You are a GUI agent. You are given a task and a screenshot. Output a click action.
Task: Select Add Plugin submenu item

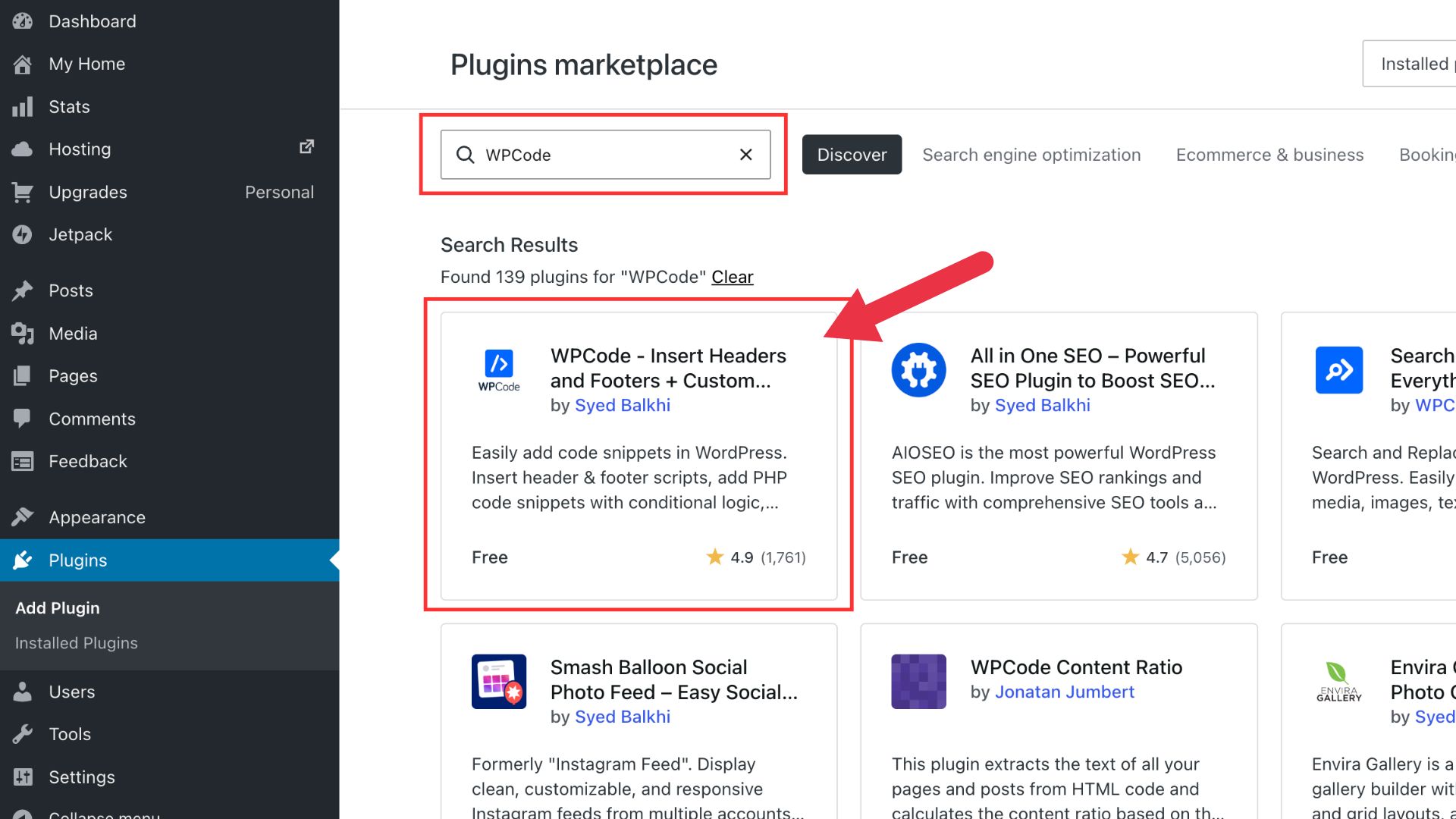(58, 608)
